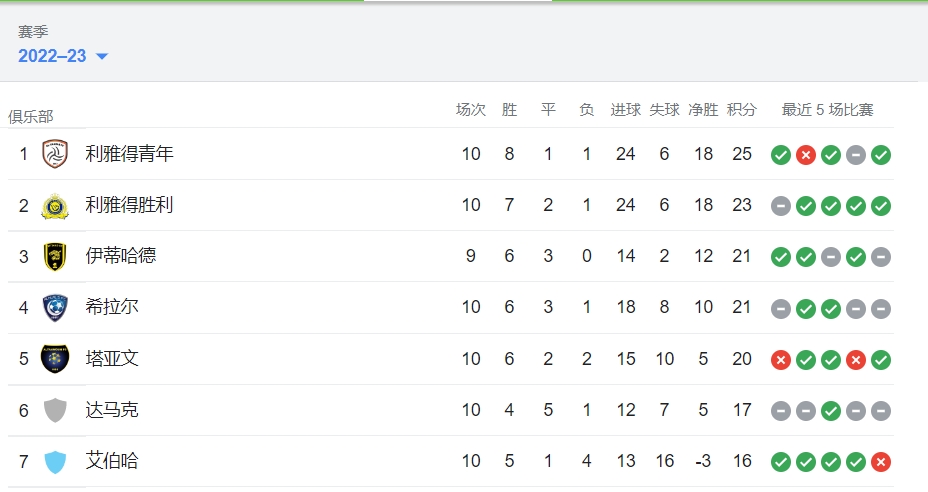Open the 2022–23 season dropdown
The image size is (928, 492).
coord(63,56)
